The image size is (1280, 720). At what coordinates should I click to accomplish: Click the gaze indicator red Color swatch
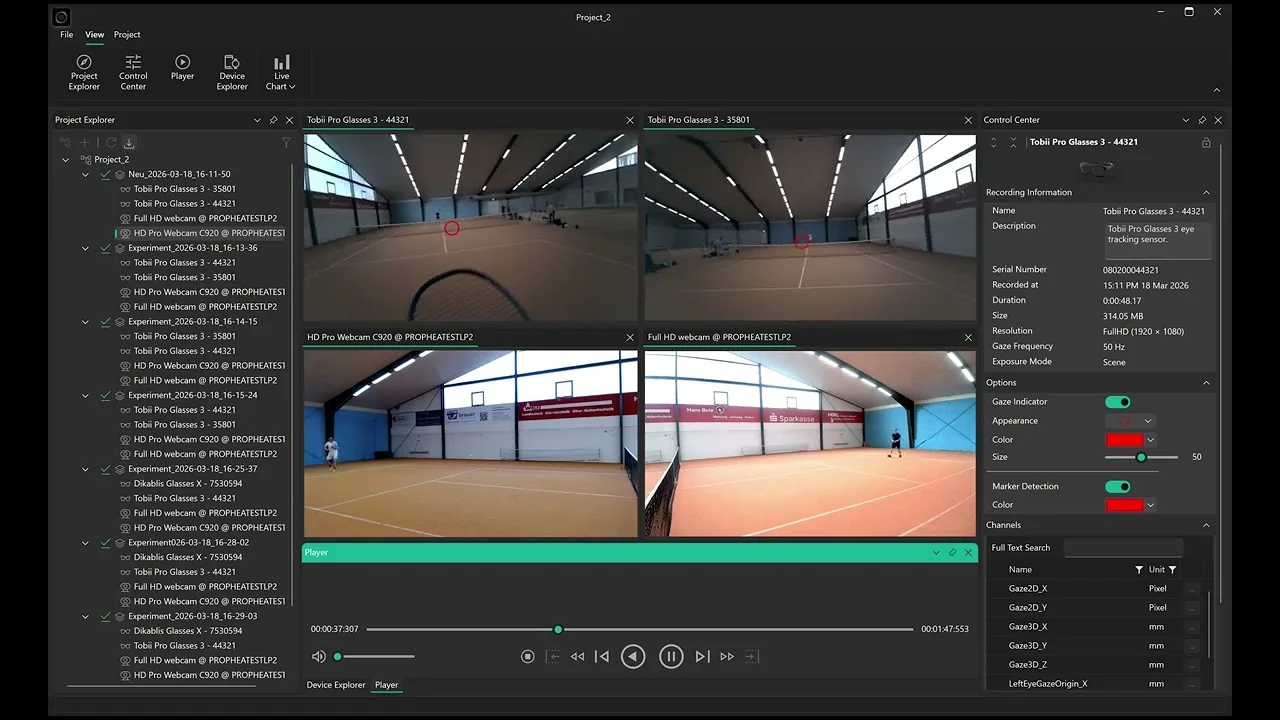(x=1124, y=440)
